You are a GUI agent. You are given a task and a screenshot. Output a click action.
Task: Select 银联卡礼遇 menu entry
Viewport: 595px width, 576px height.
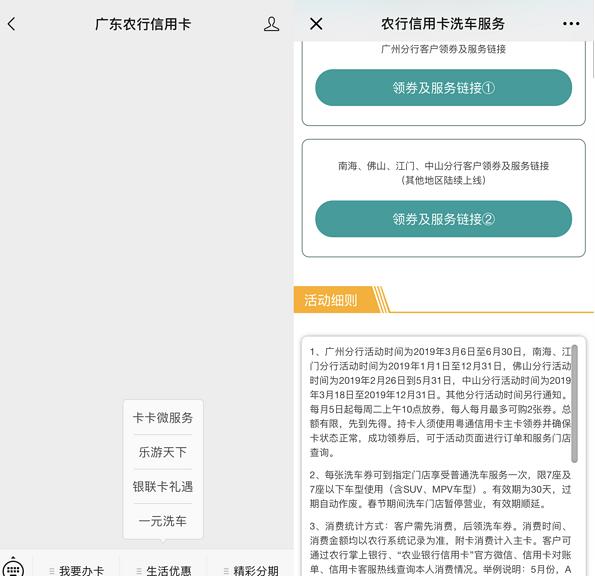tap(163, 486)
